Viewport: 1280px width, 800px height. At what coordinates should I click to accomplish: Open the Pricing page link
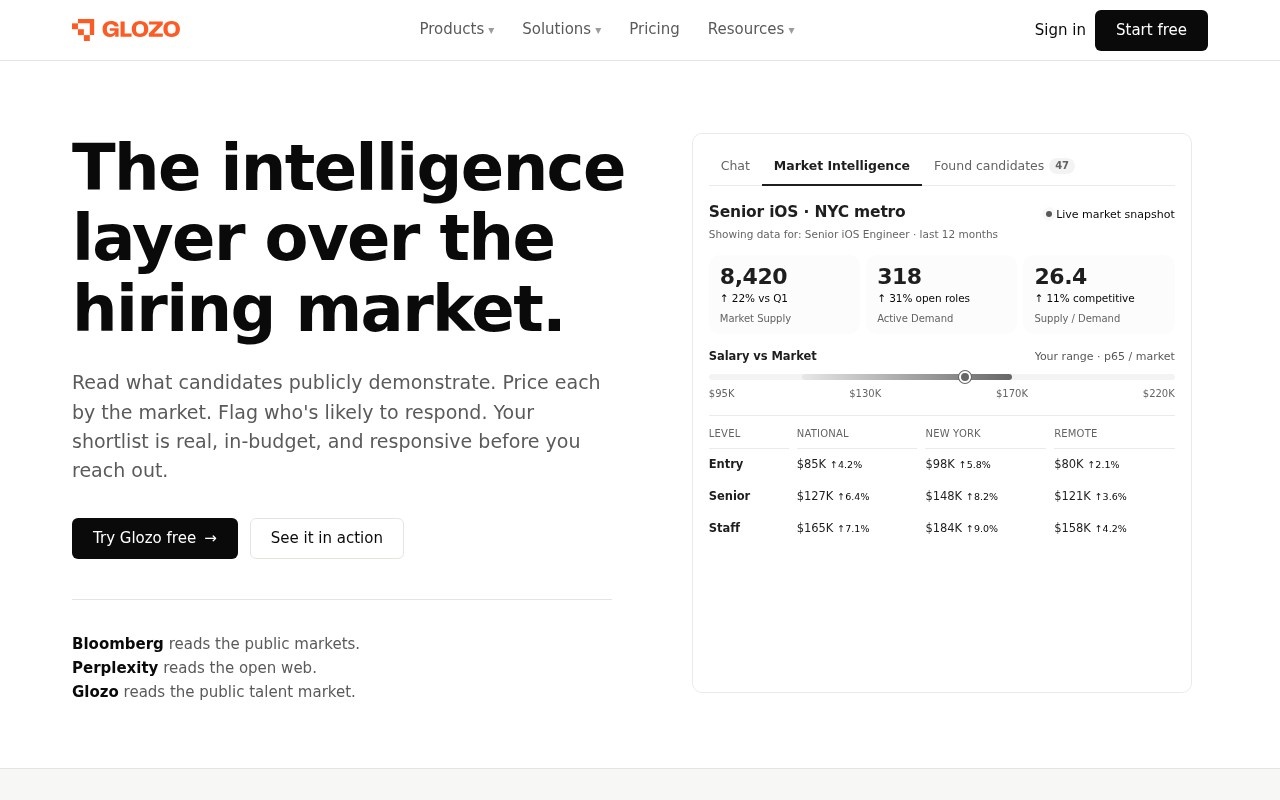click(x=654, y=29)
